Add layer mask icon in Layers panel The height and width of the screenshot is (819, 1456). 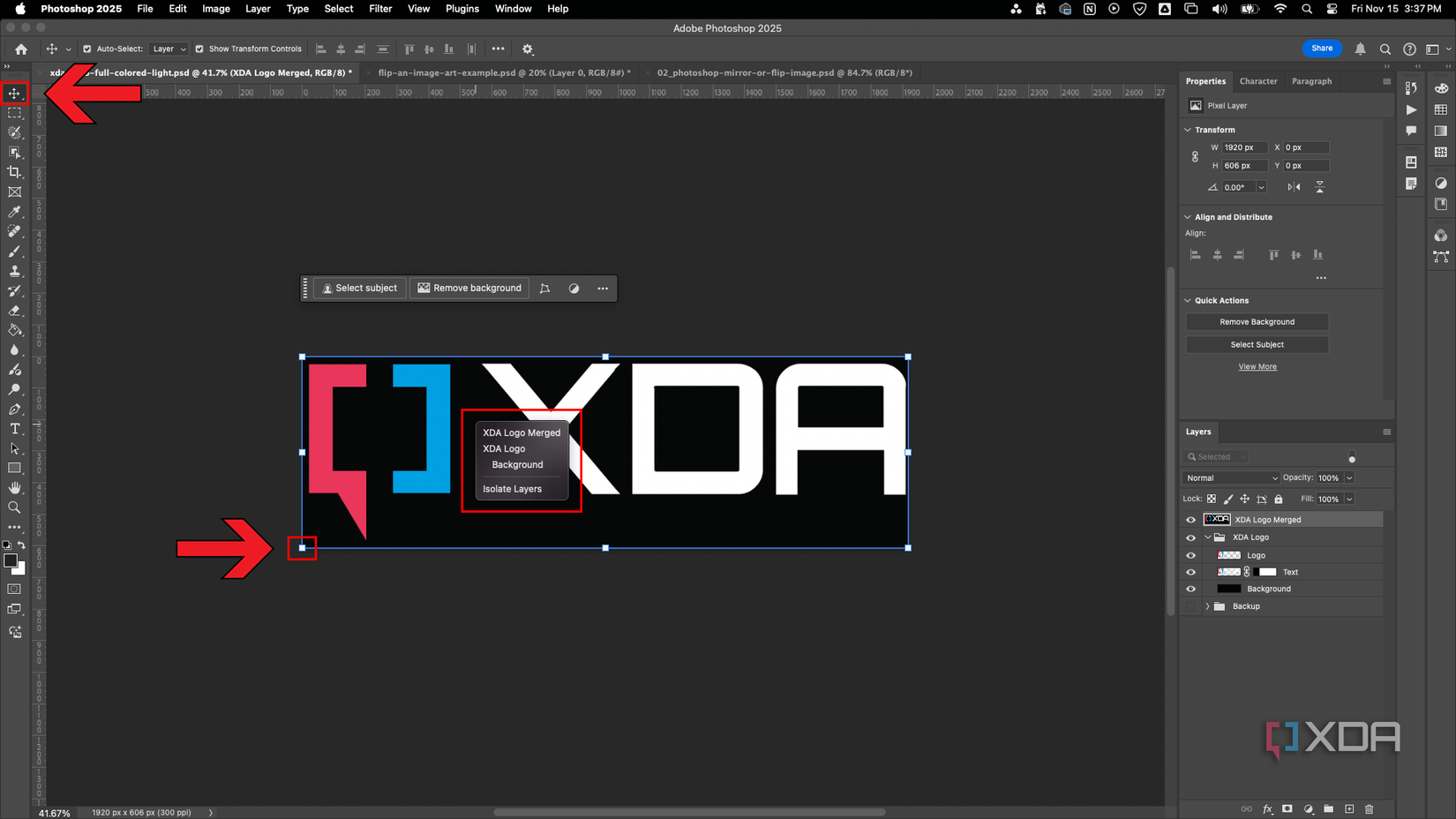[1287, 808]
